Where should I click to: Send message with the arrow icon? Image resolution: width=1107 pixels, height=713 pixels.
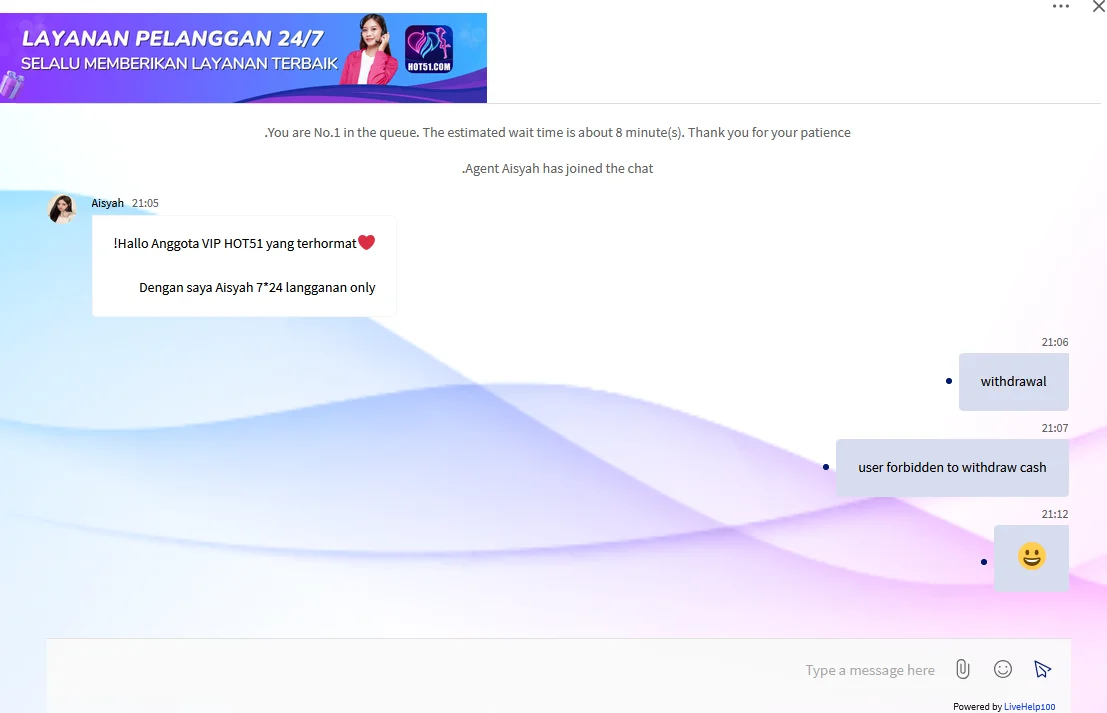tap(1042, 669)
